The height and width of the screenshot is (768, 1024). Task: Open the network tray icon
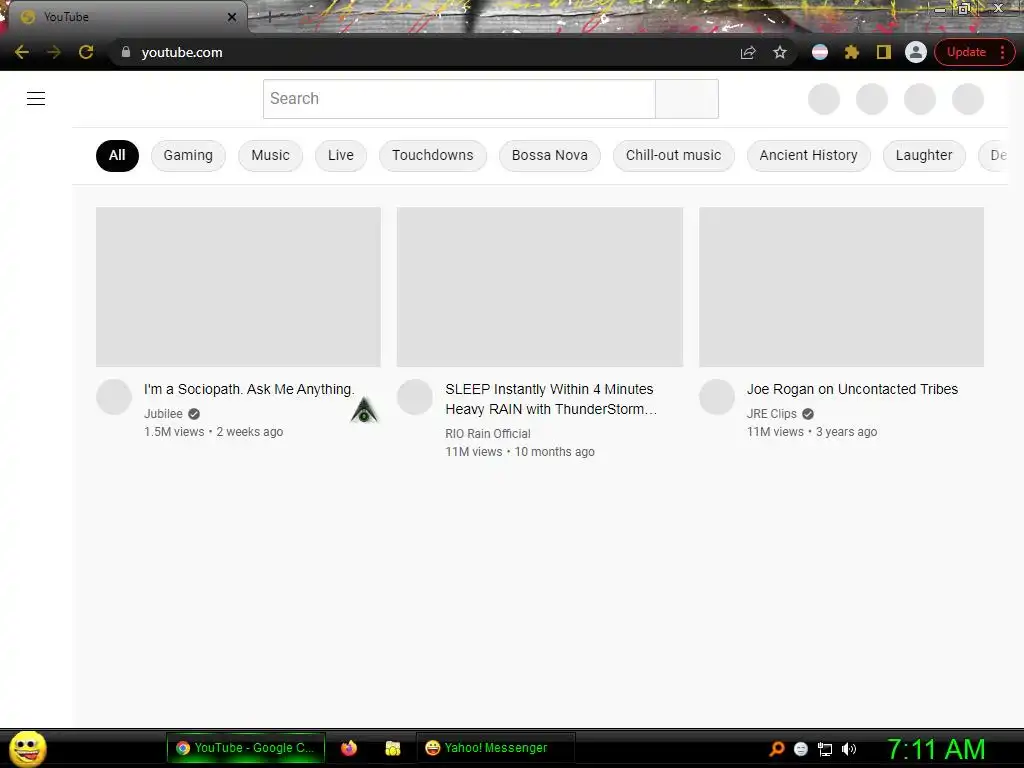click(825, 749)
